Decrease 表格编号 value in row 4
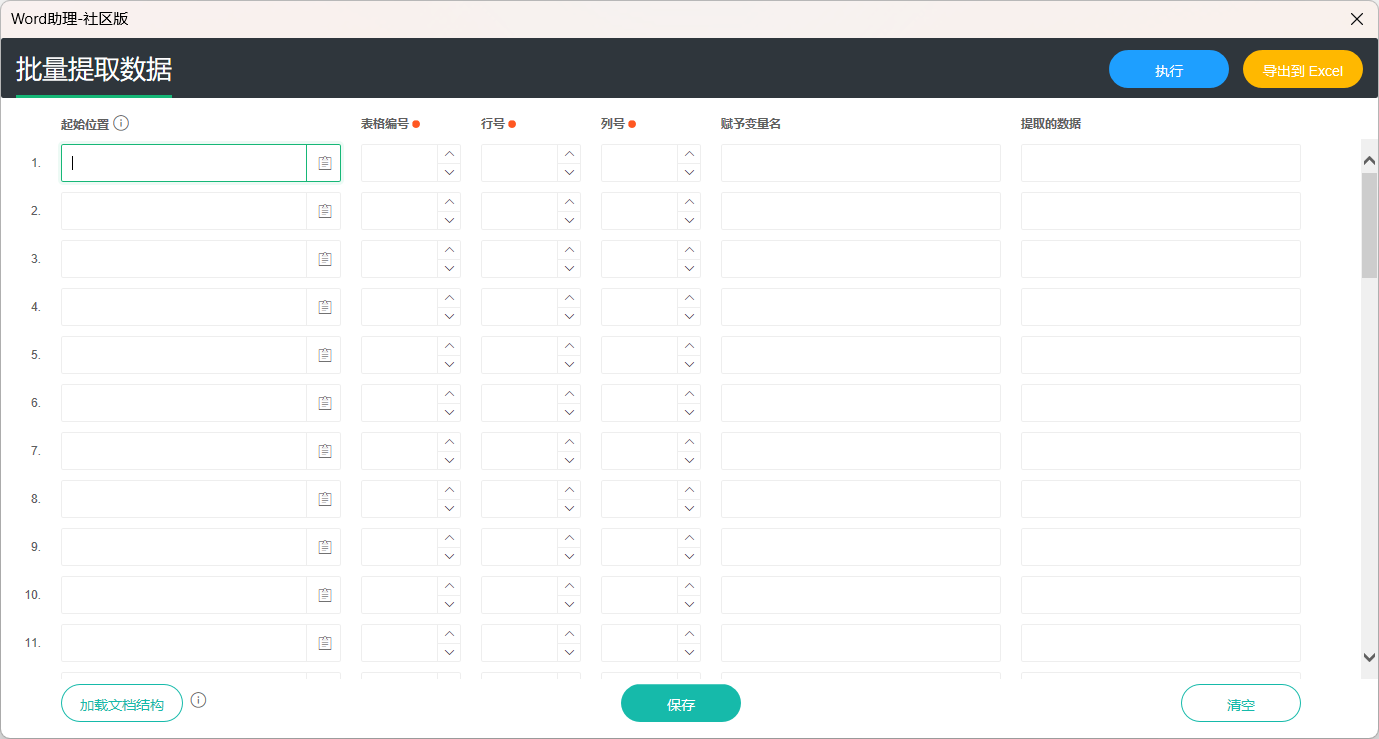The image size is (1379, 739). tap(449, 316)
